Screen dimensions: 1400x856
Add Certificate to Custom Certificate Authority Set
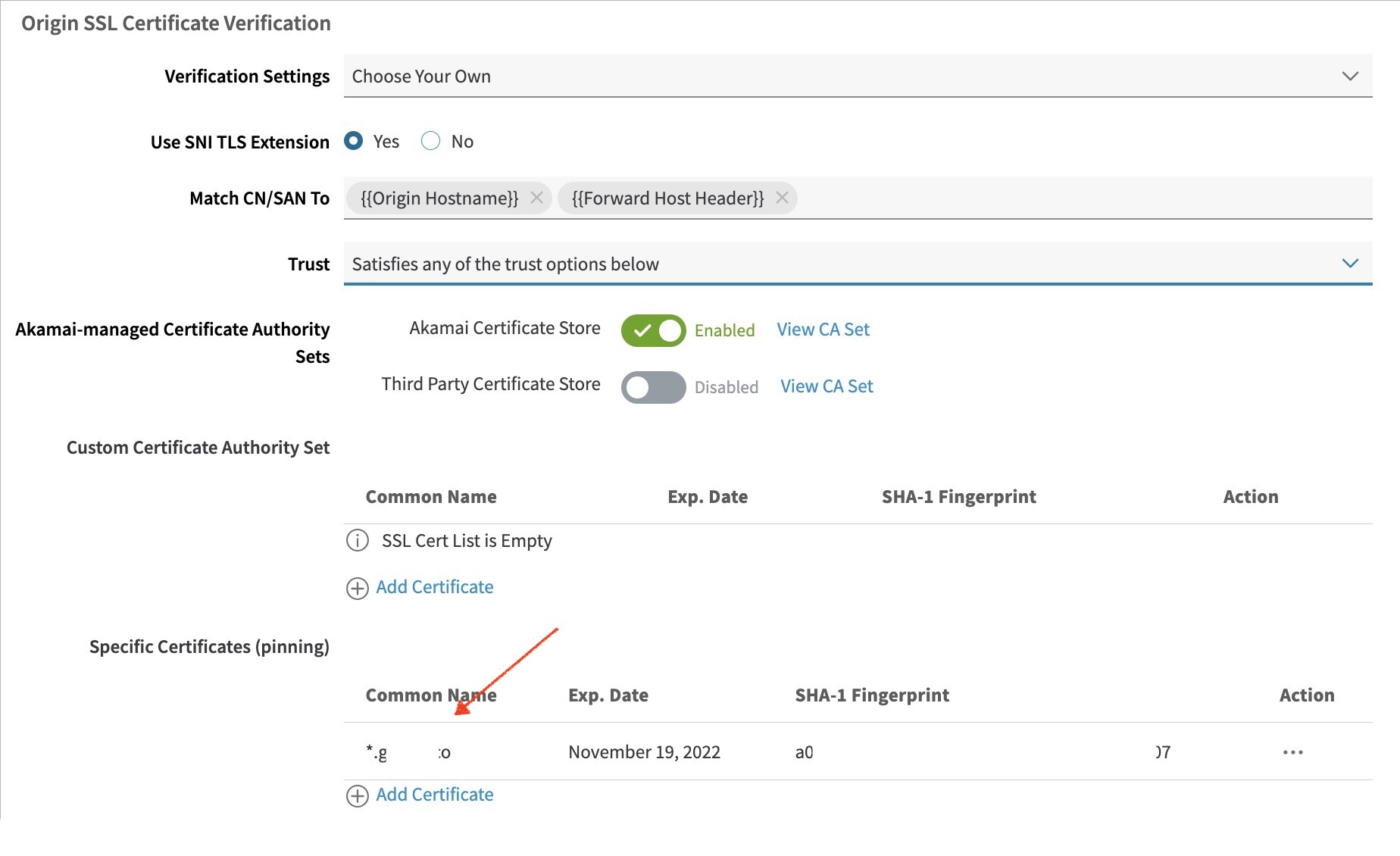(434, 587)
